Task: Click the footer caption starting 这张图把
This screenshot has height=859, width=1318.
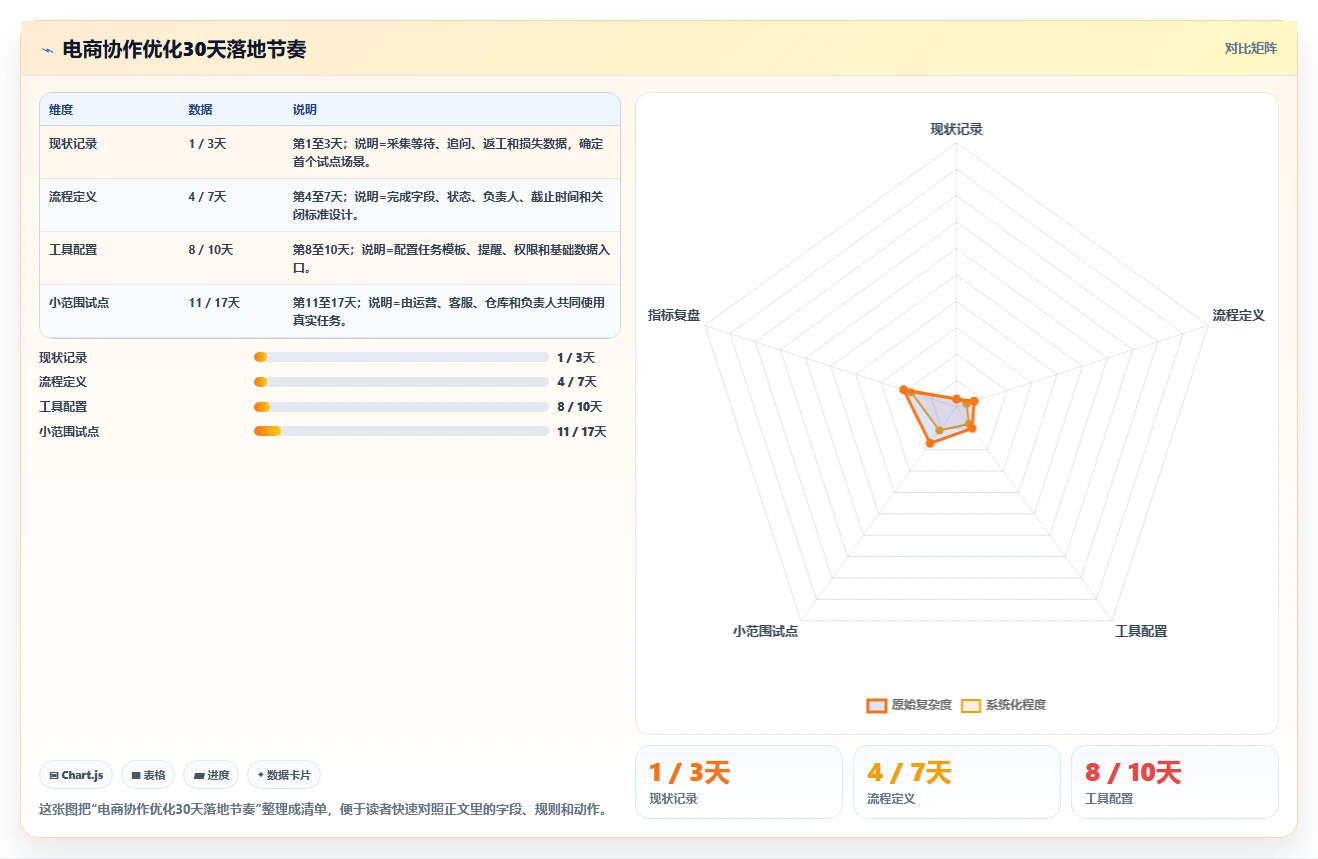Action: (x=323, y=809)
